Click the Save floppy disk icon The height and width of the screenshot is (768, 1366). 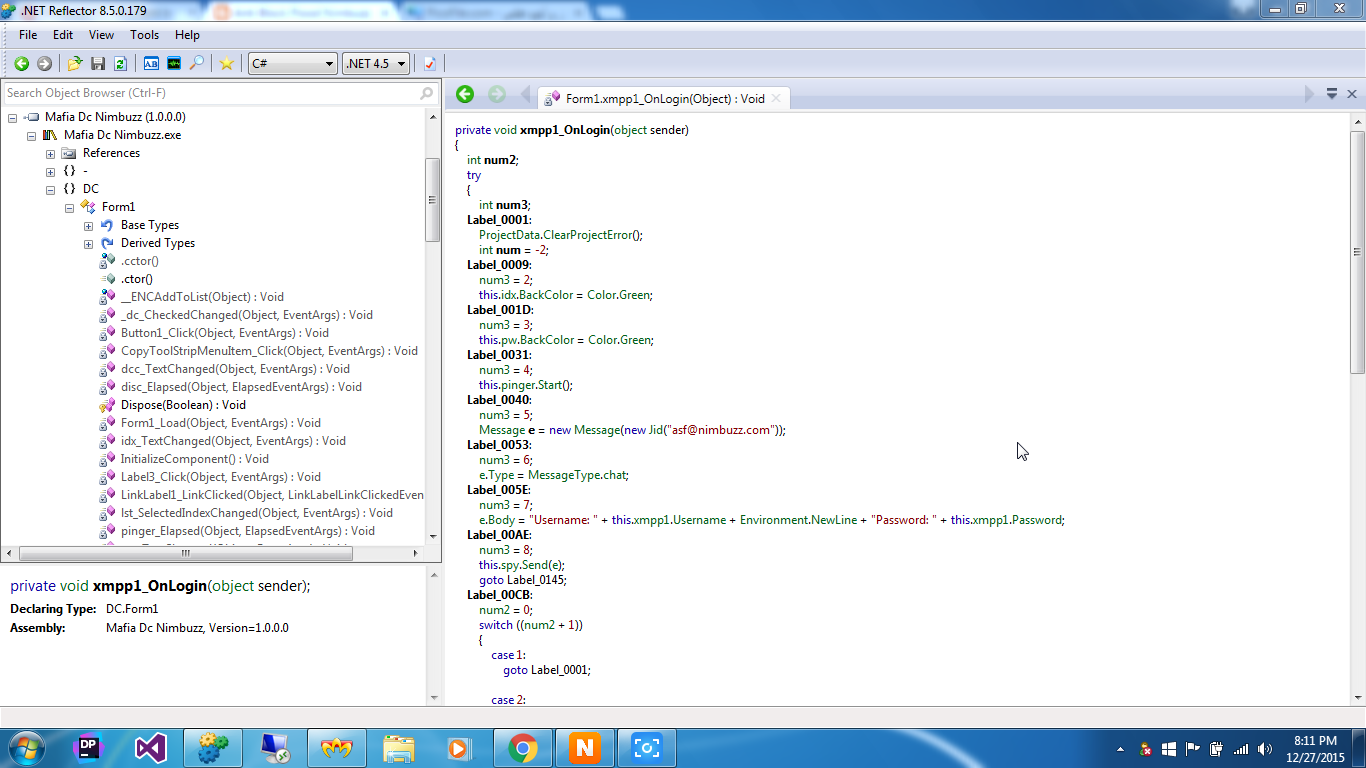98,63
